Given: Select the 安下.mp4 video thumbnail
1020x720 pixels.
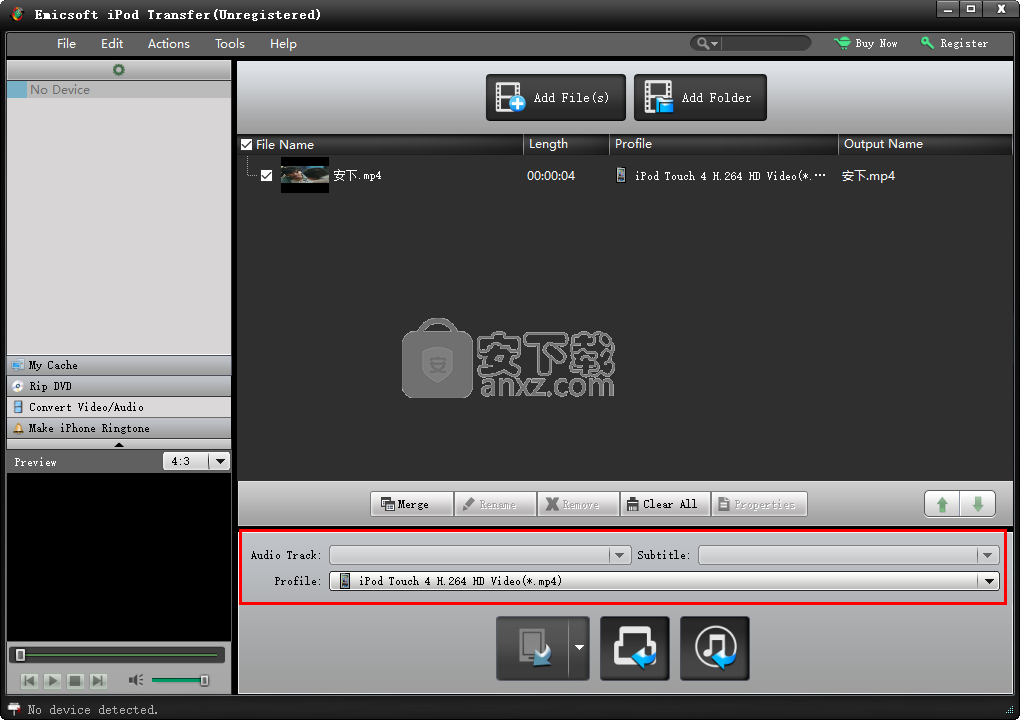Looking at the screenshot, I should (x=304, y=175).
